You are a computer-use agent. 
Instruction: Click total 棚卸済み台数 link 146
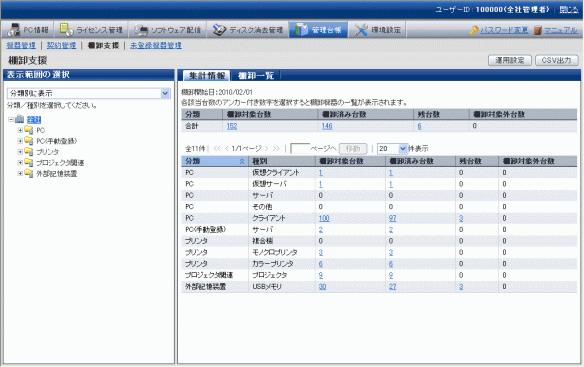327,126
